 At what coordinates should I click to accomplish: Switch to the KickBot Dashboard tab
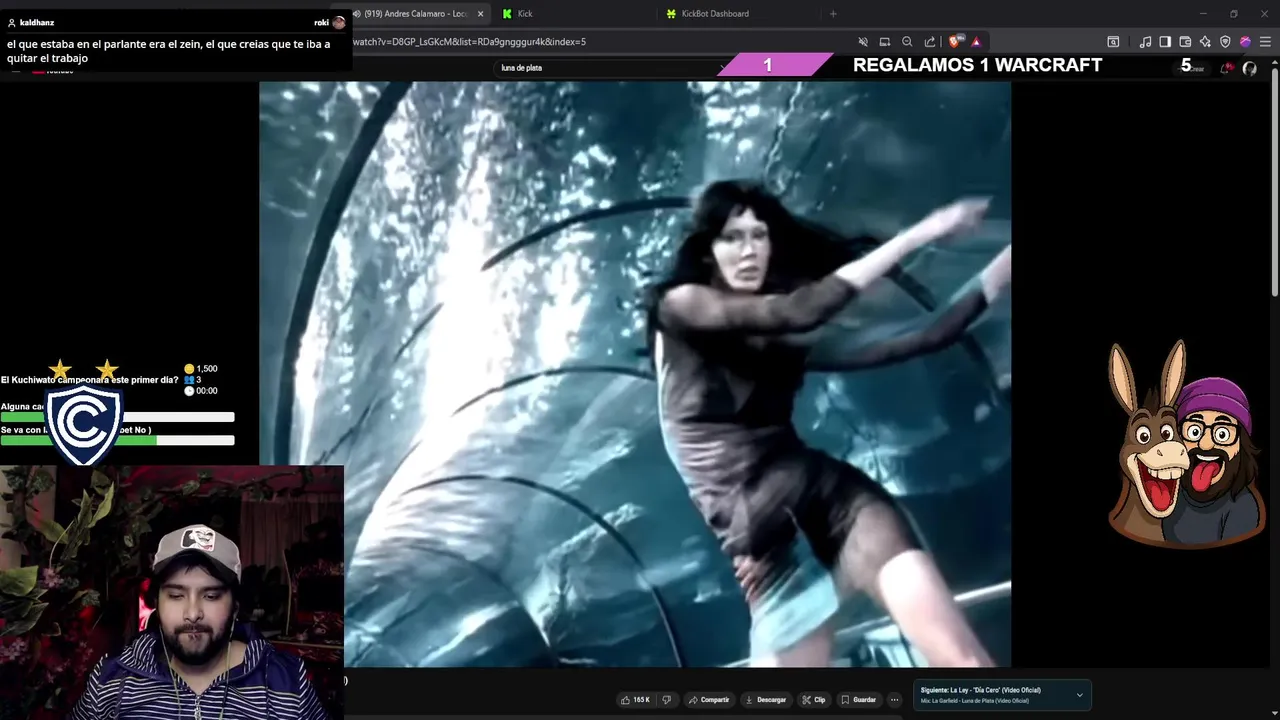[x=740, y=14]
